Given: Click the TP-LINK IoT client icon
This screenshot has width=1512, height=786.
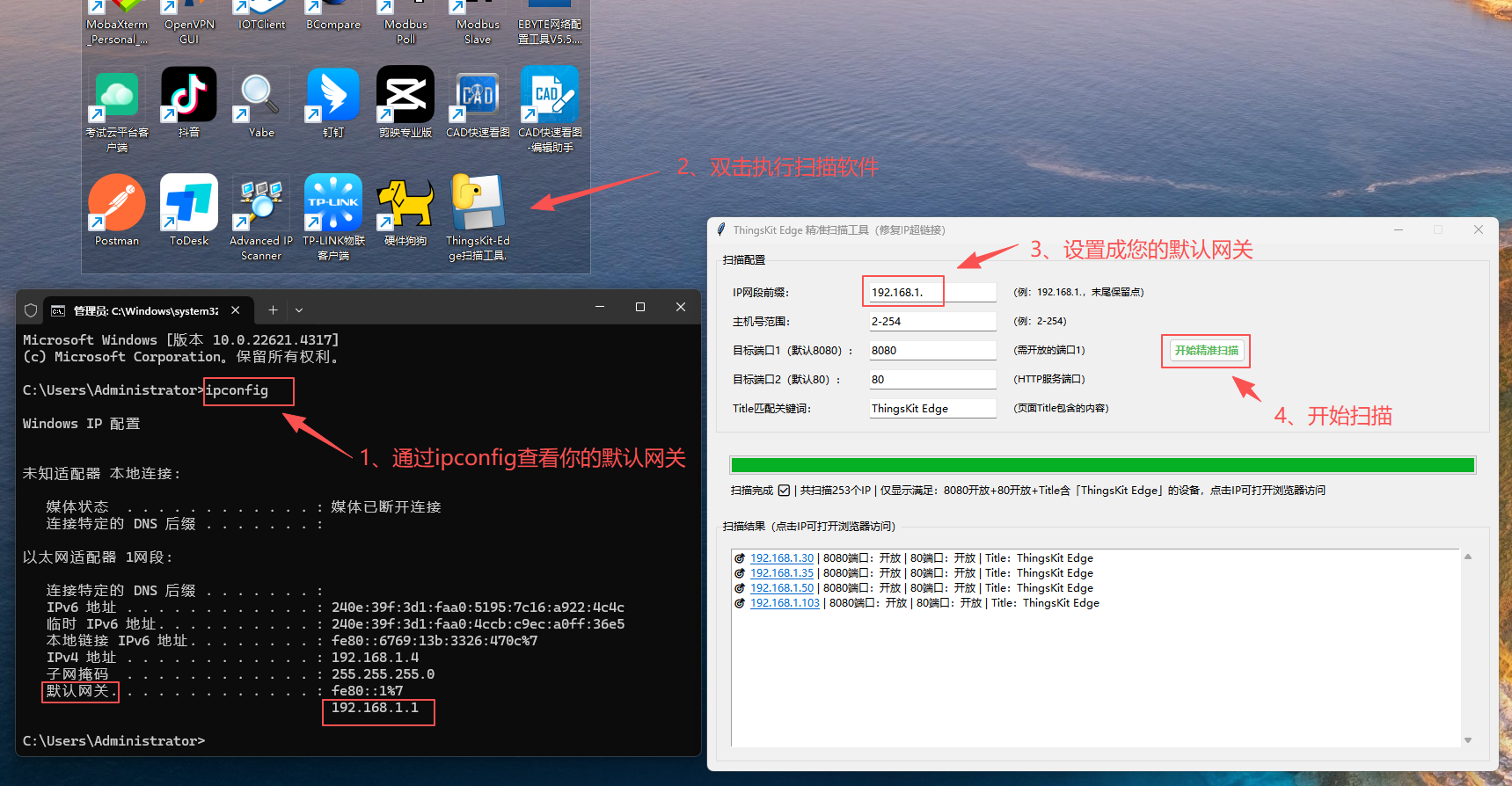Looking at the screenshot, I should click(333, 203).
